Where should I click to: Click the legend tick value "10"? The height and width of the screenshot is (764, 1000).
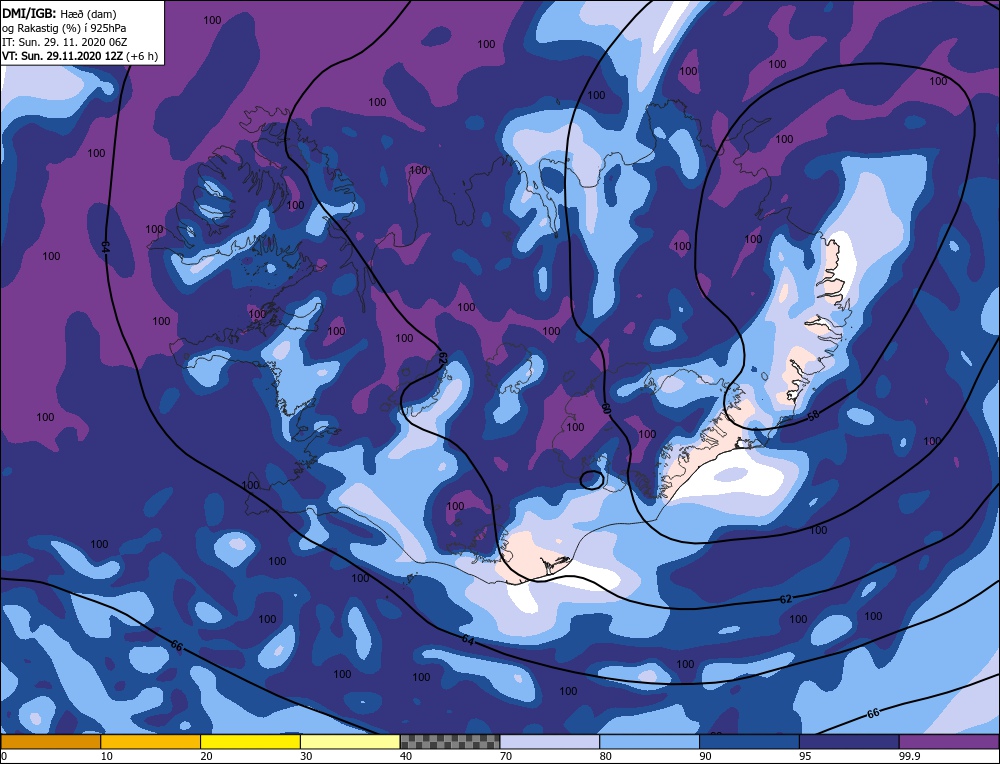click(106, 756)
